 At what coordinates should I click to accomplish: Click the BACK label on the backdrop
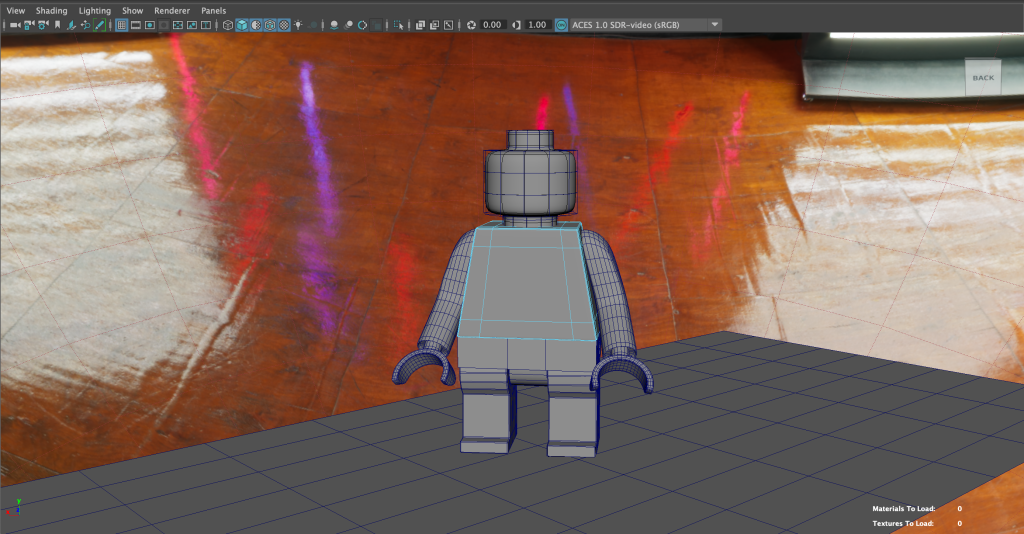983,78
